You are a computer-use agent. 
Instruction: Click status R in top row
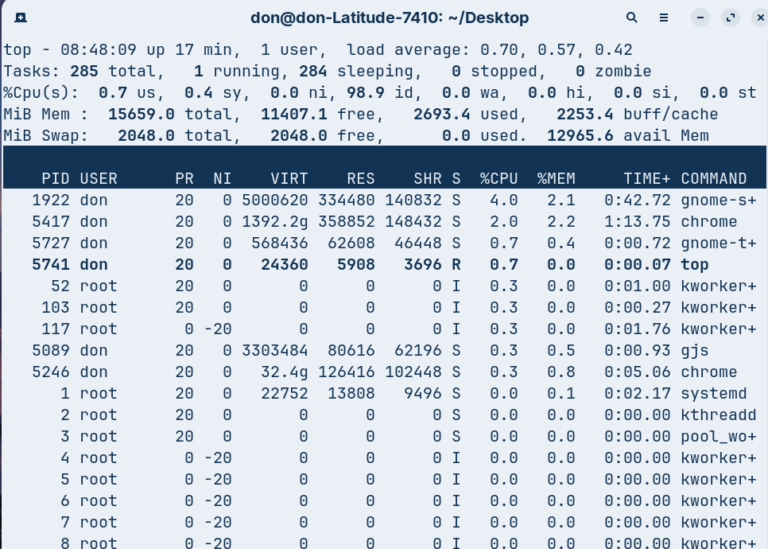(x=456, y=264)
